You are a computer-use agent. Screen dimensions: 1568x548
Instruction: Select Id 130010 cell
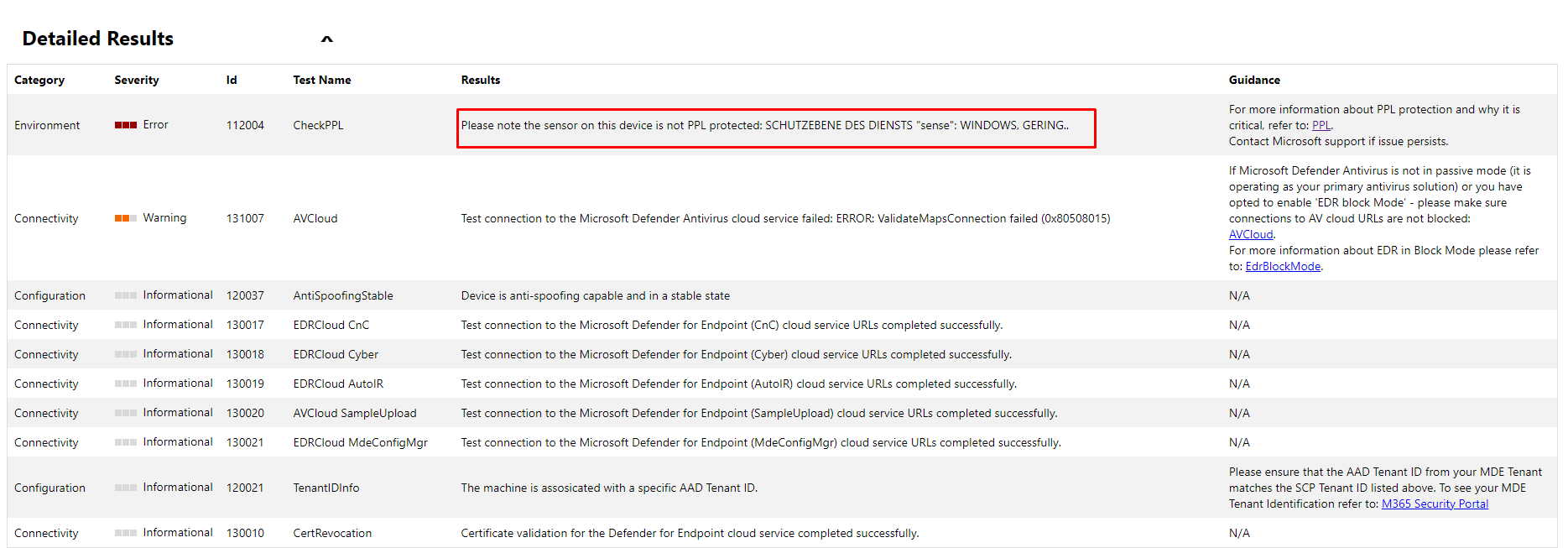[245, 533]
